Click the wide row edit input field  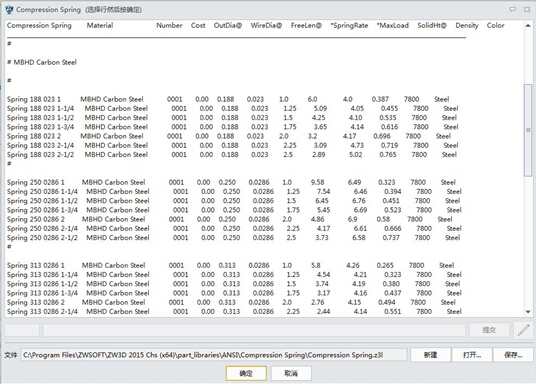pos(254,330)
